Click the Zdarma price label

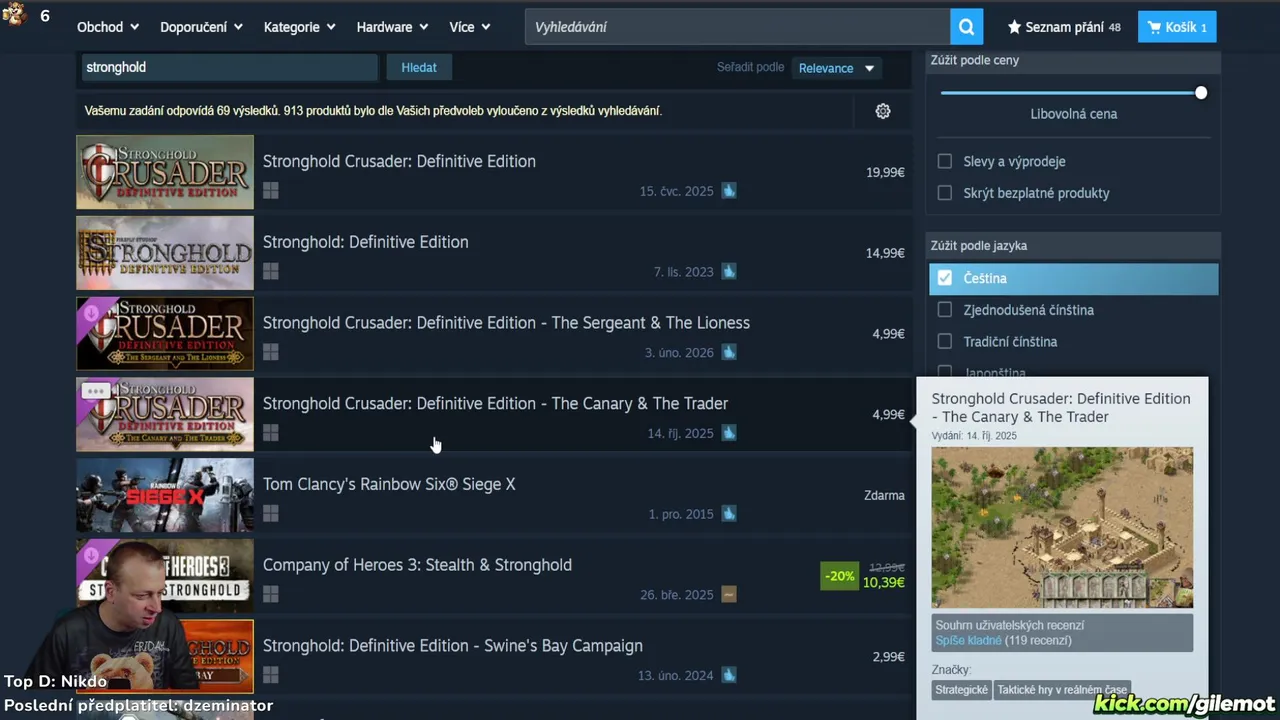pos(884,495)
